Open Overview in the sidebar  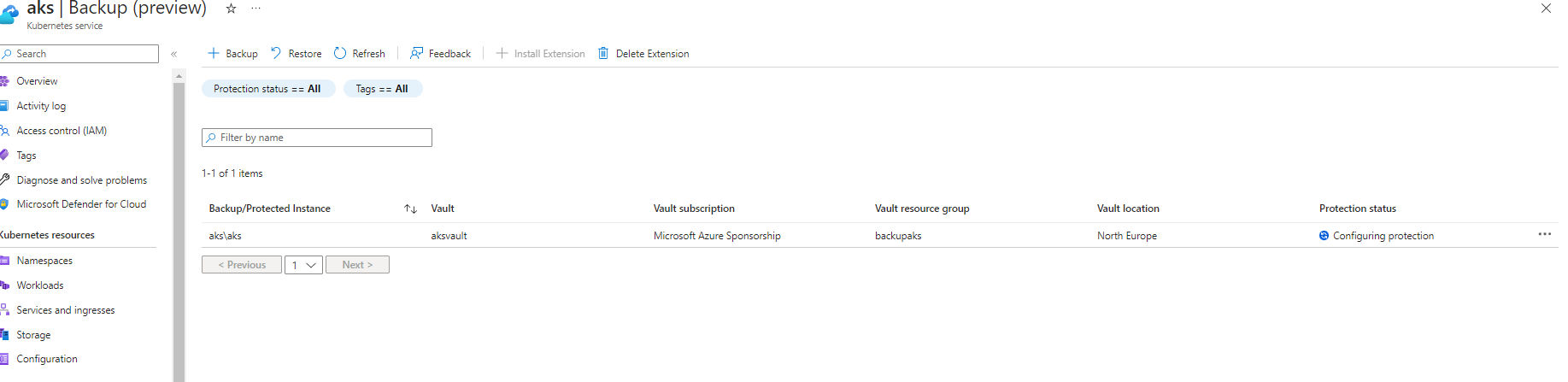coord(37,81)
